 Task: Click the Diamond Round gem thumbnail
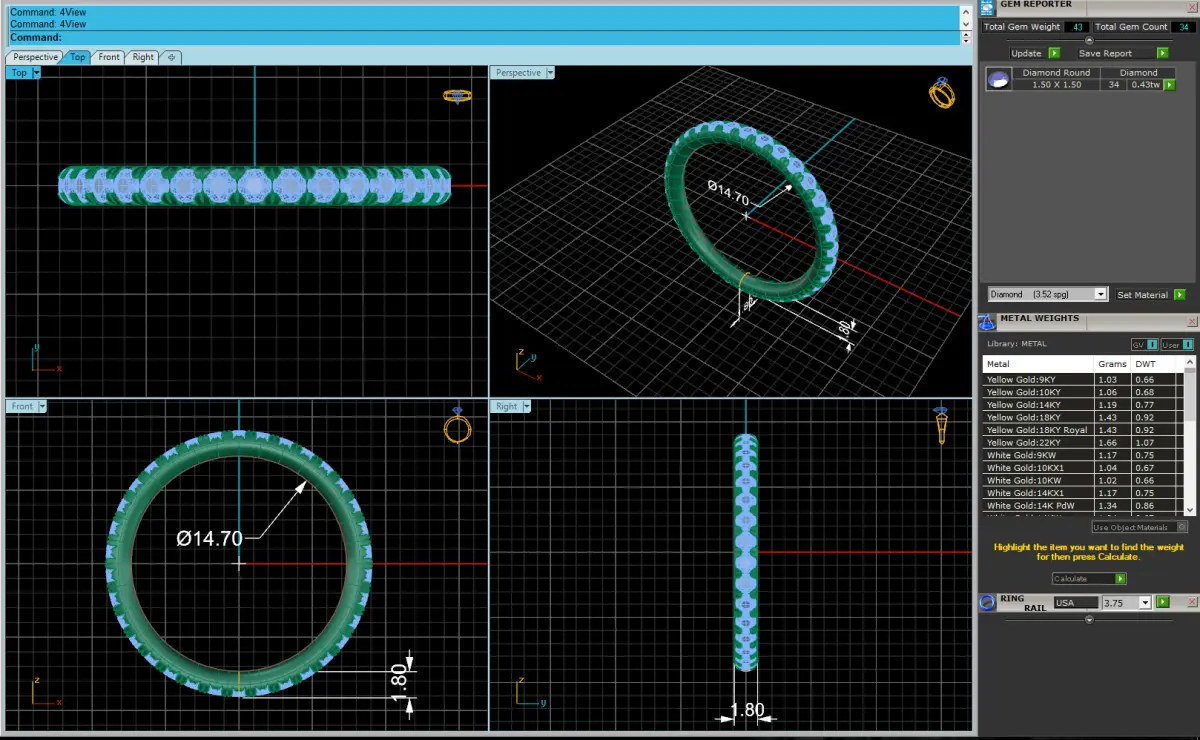coord(997,79)
